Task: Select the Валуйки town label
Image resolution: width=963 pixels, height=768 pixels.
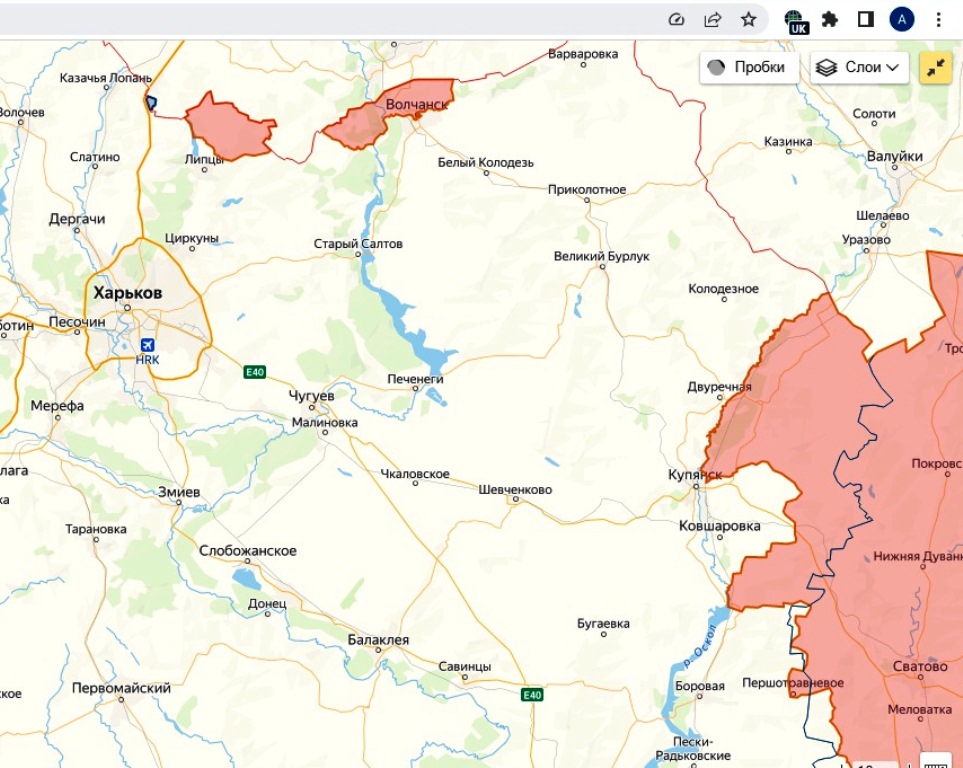Action: 894,156
